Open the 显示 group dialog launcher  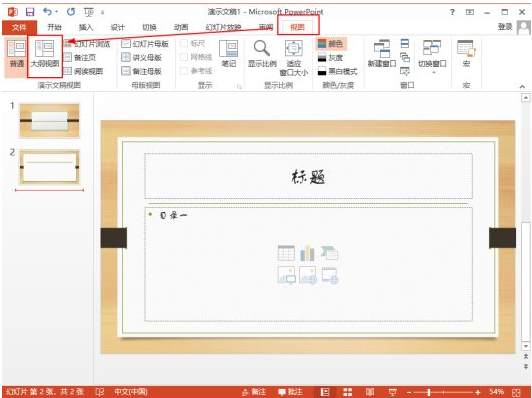click(240, 87)
